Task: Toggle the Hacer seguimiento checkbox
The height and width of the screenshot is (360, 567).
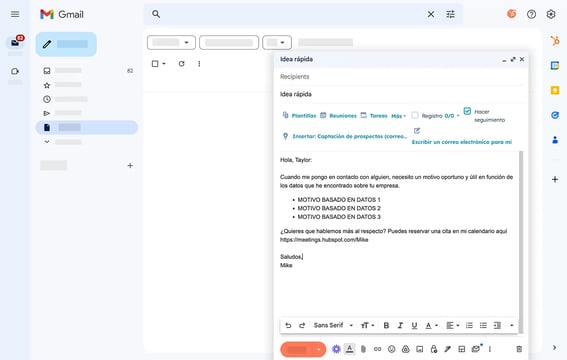Action: (467, 111)
